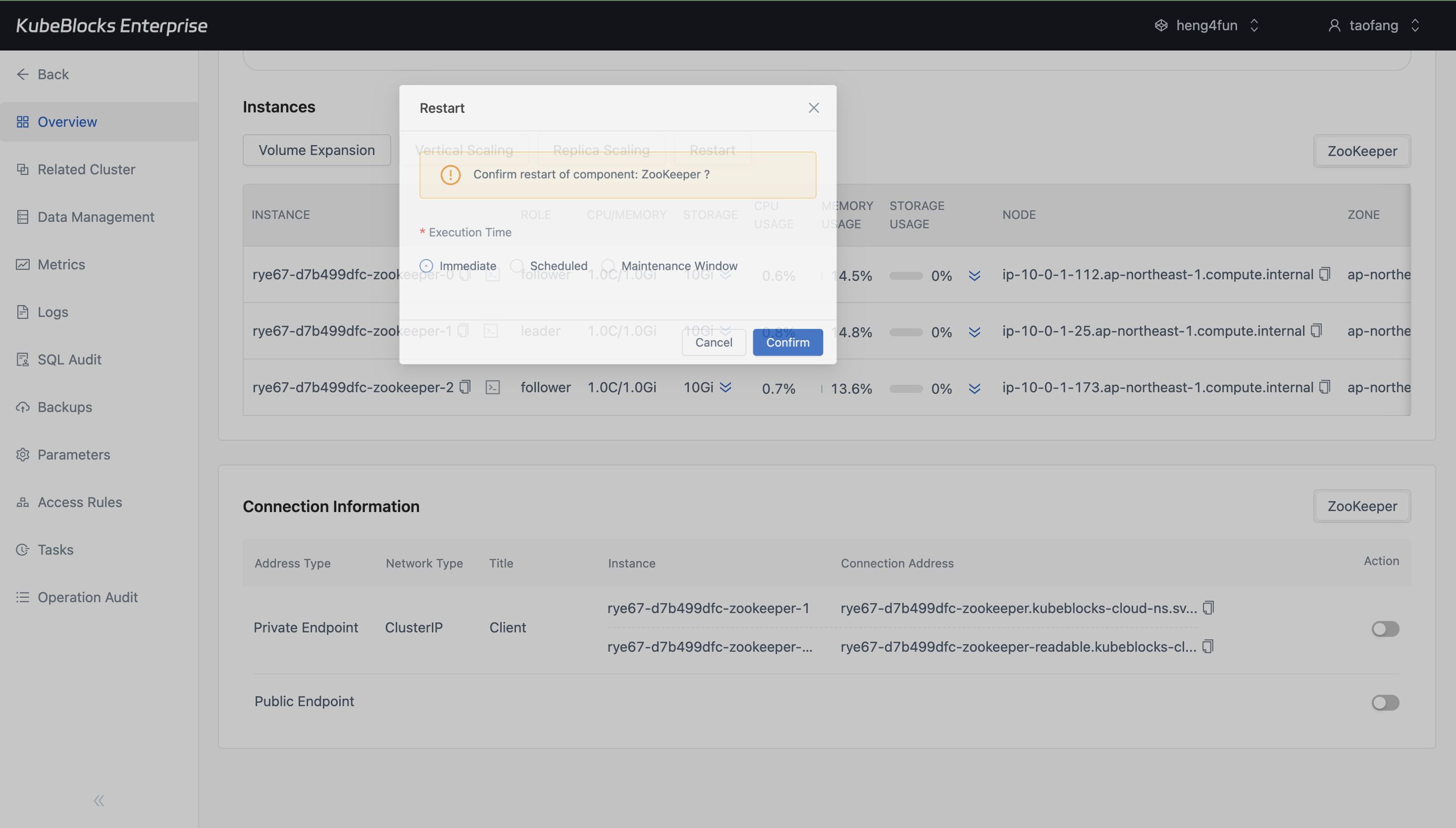Image resolution: width=1456 pixels, height=828 pixels.
Task: Click the ZooKeeper button in Connection Information
Action: tap(1362, 506)
